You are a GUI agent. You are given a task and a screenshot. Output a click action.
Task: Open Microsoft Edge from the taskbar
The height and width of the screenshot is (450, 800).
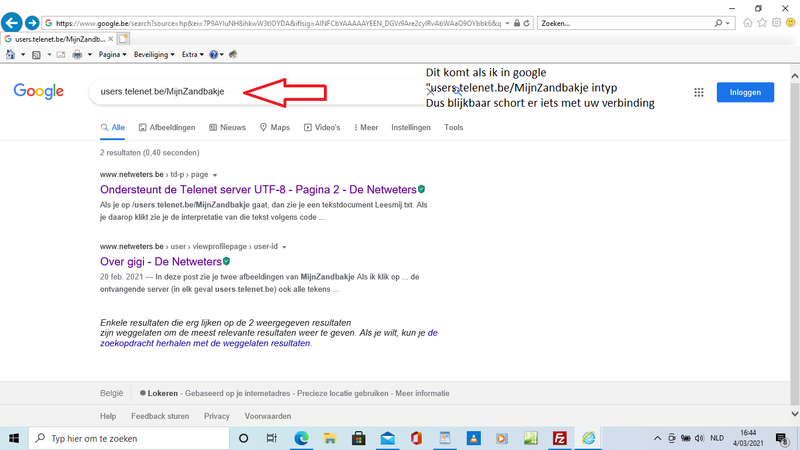click(x=302, y=438)
